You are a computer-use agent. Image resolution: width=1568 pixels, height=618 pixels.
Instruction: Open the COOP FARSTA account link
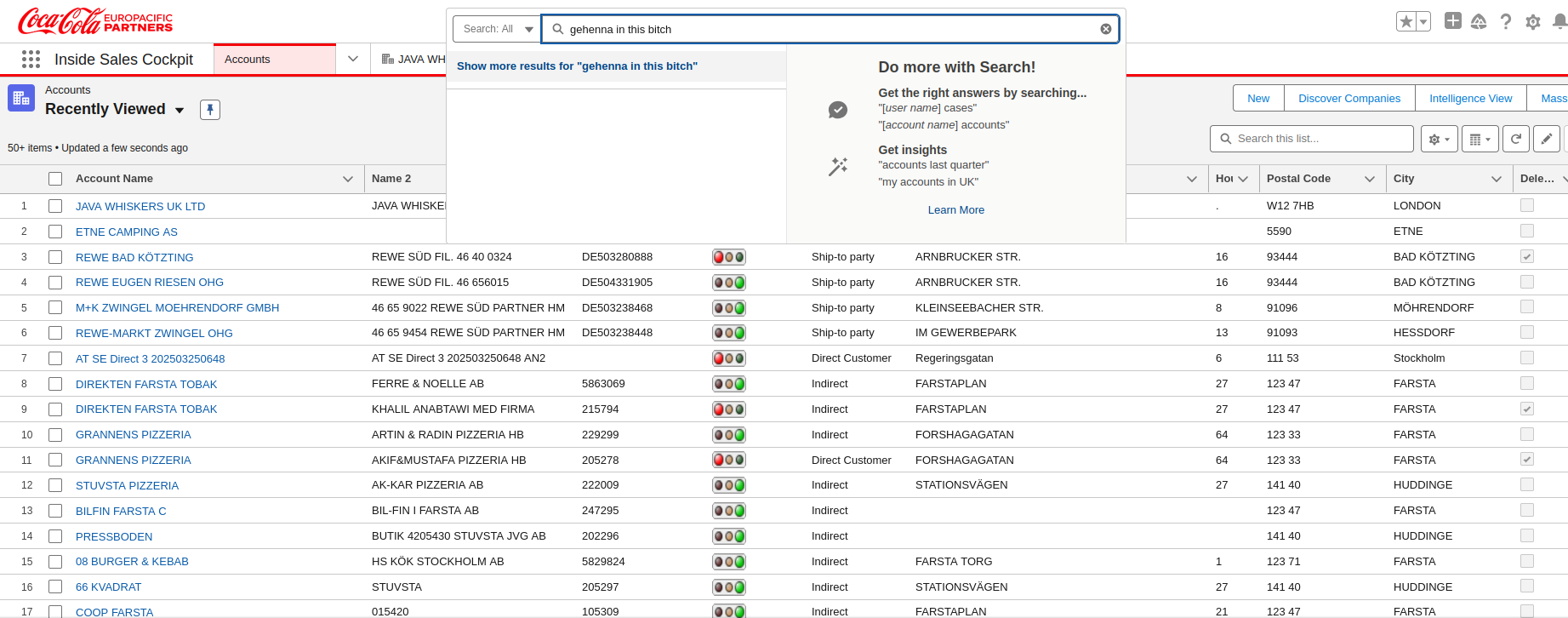click(x=114, y=612)
